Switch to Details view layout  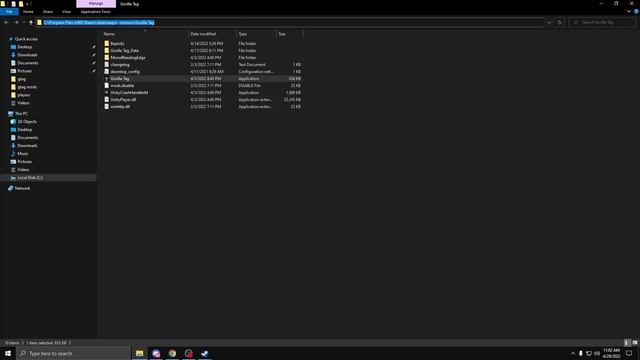click(627, 343)
